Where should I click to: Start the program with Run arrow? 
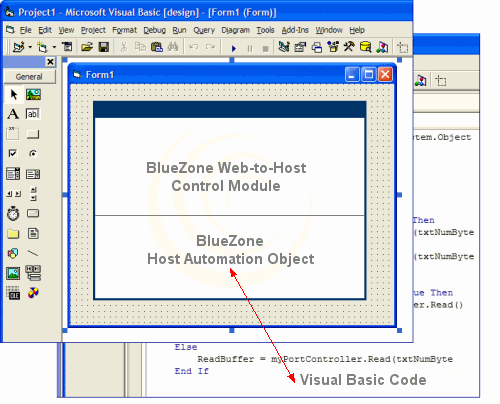click(x=234, y=48)
